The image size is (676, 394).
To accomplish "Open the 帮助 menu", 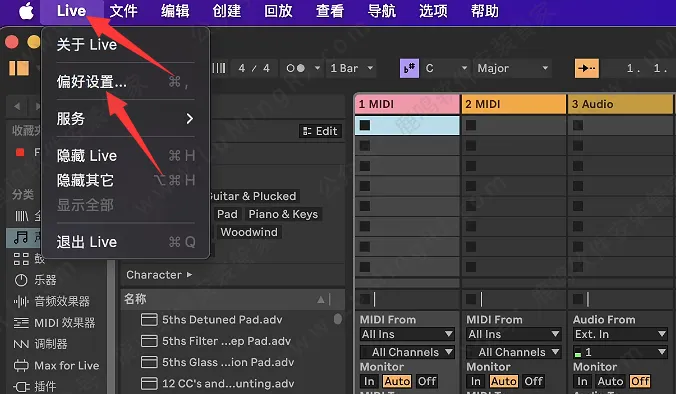I will 485,11.
